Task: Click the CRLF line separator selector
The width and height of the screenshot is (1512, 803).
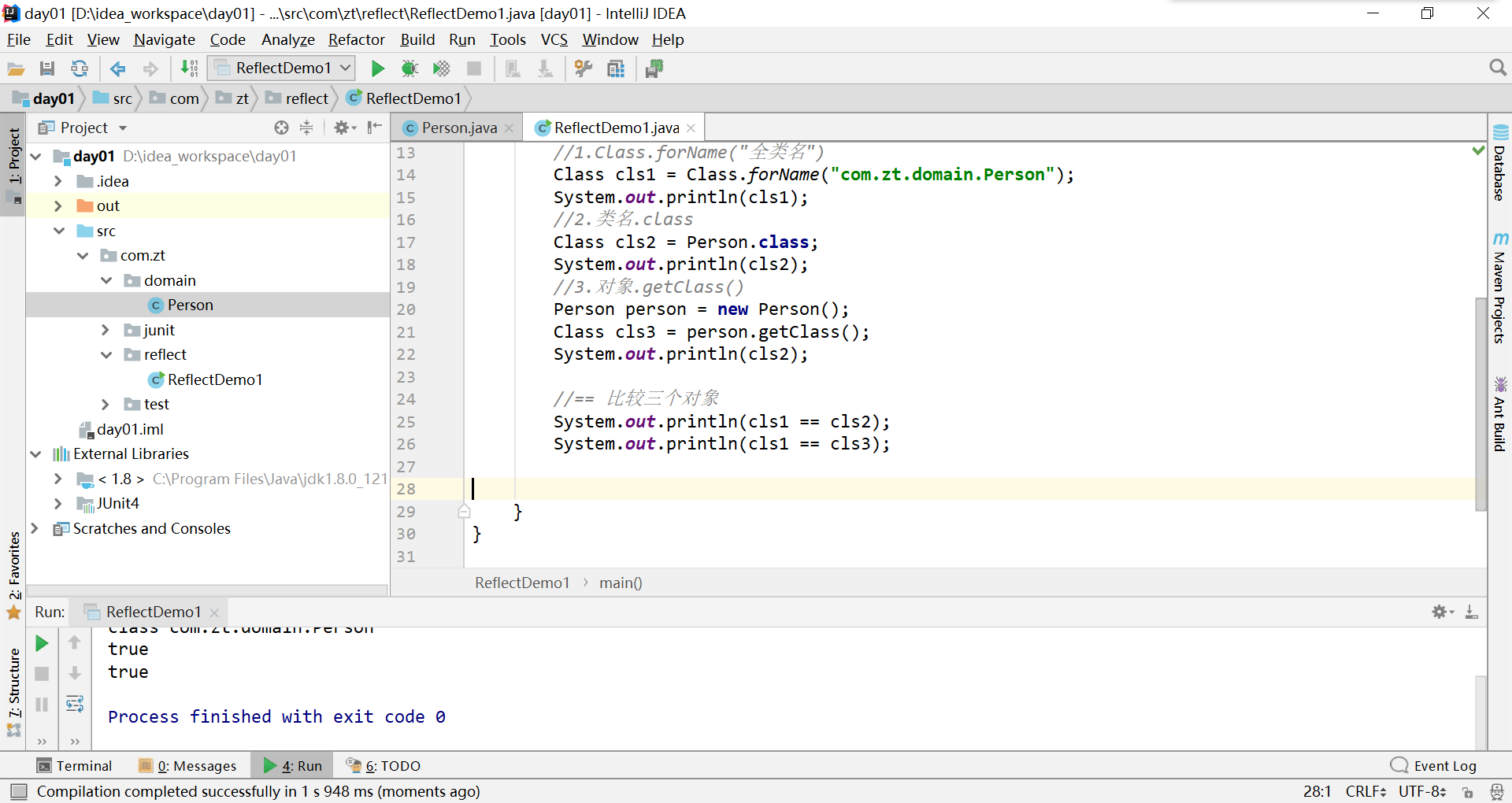Action: pos(1366,792)
